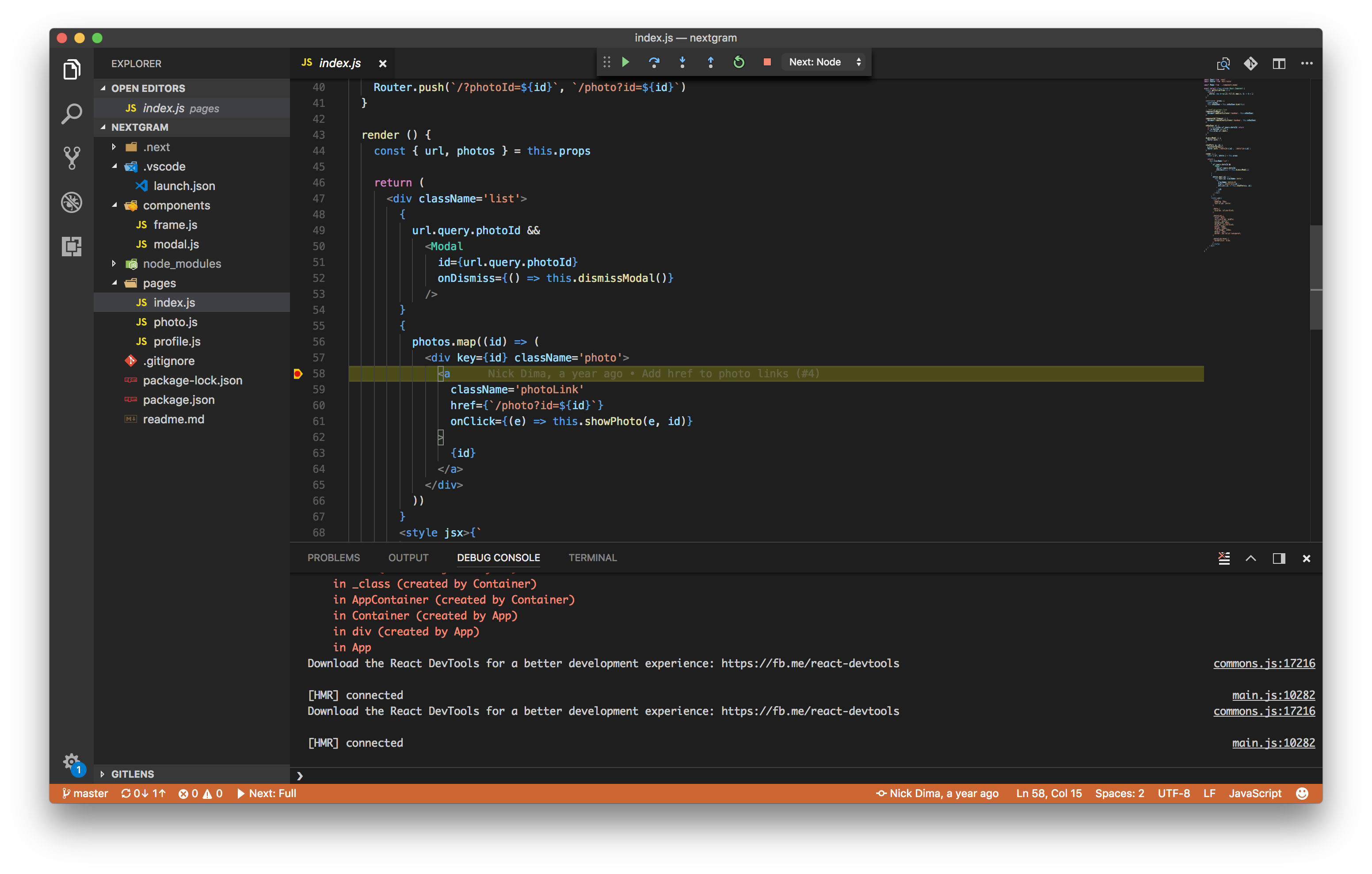
Task: Click the master branch in status bar
Action: 85,793
